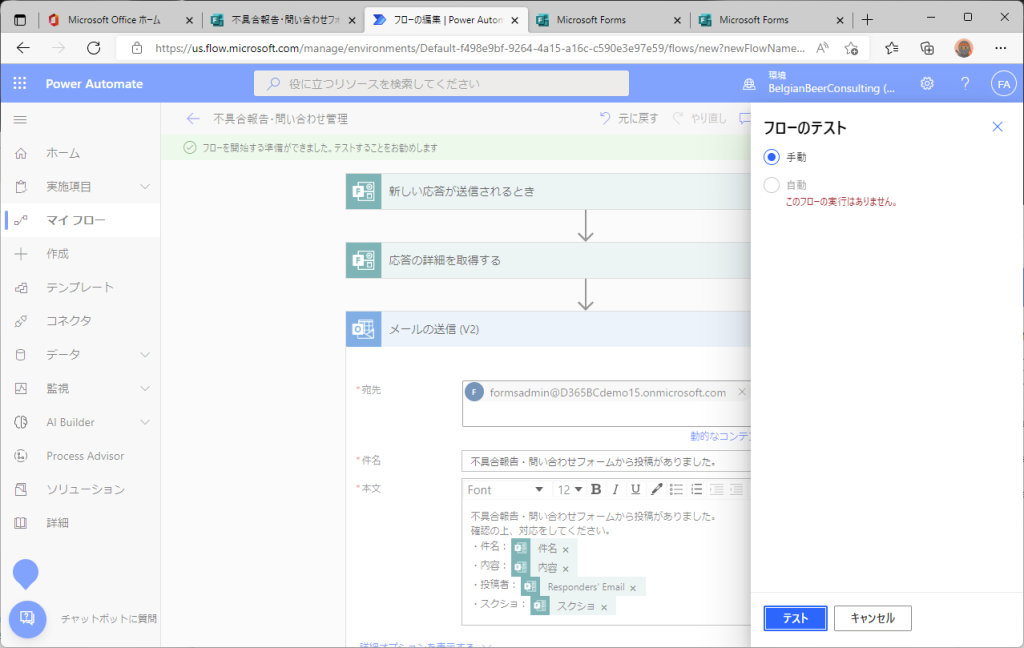The height and width of the screenshot is (648, 1024).
Task: Open the FA account profile circle
Action: [1003, 84]
